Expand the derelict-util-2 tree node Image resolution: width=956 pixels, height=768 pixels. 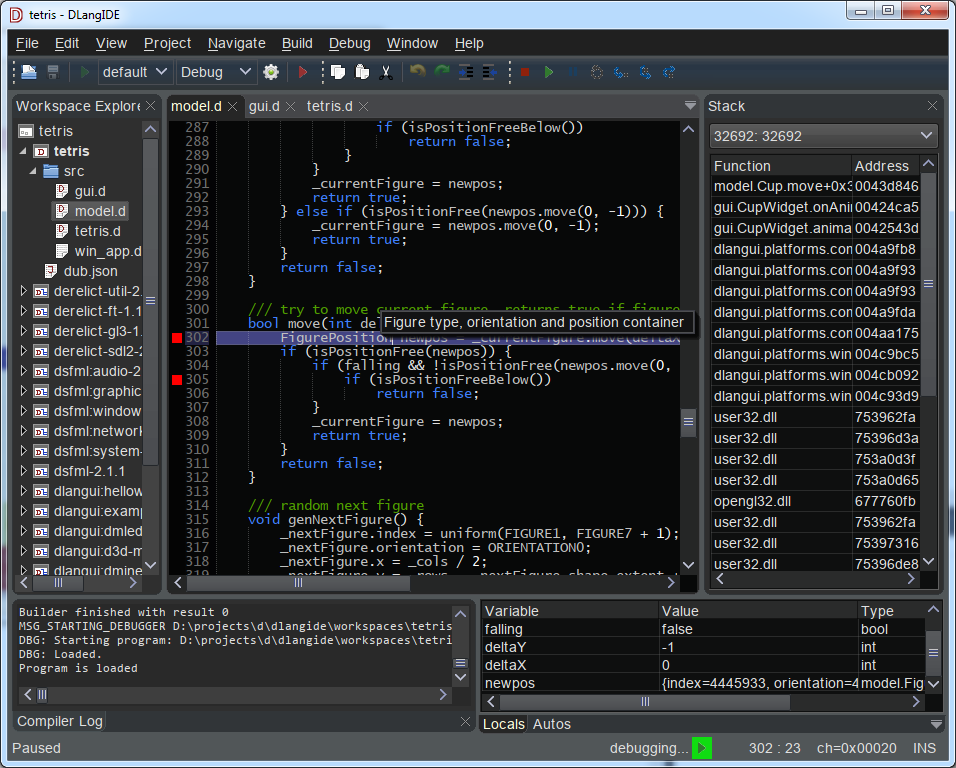pyautogui.click(x=25, y=291)
